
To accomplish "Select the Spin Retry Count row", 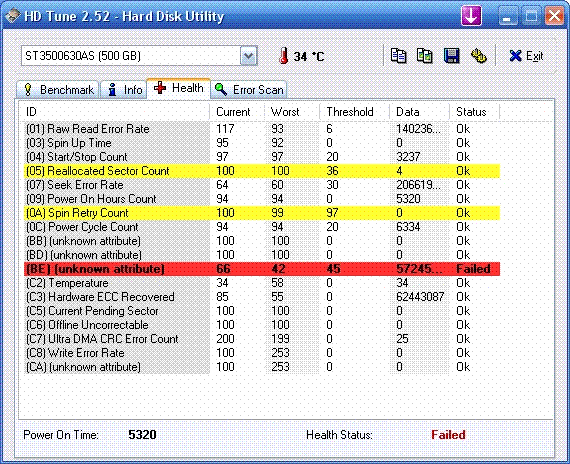I will coord(262,213).
